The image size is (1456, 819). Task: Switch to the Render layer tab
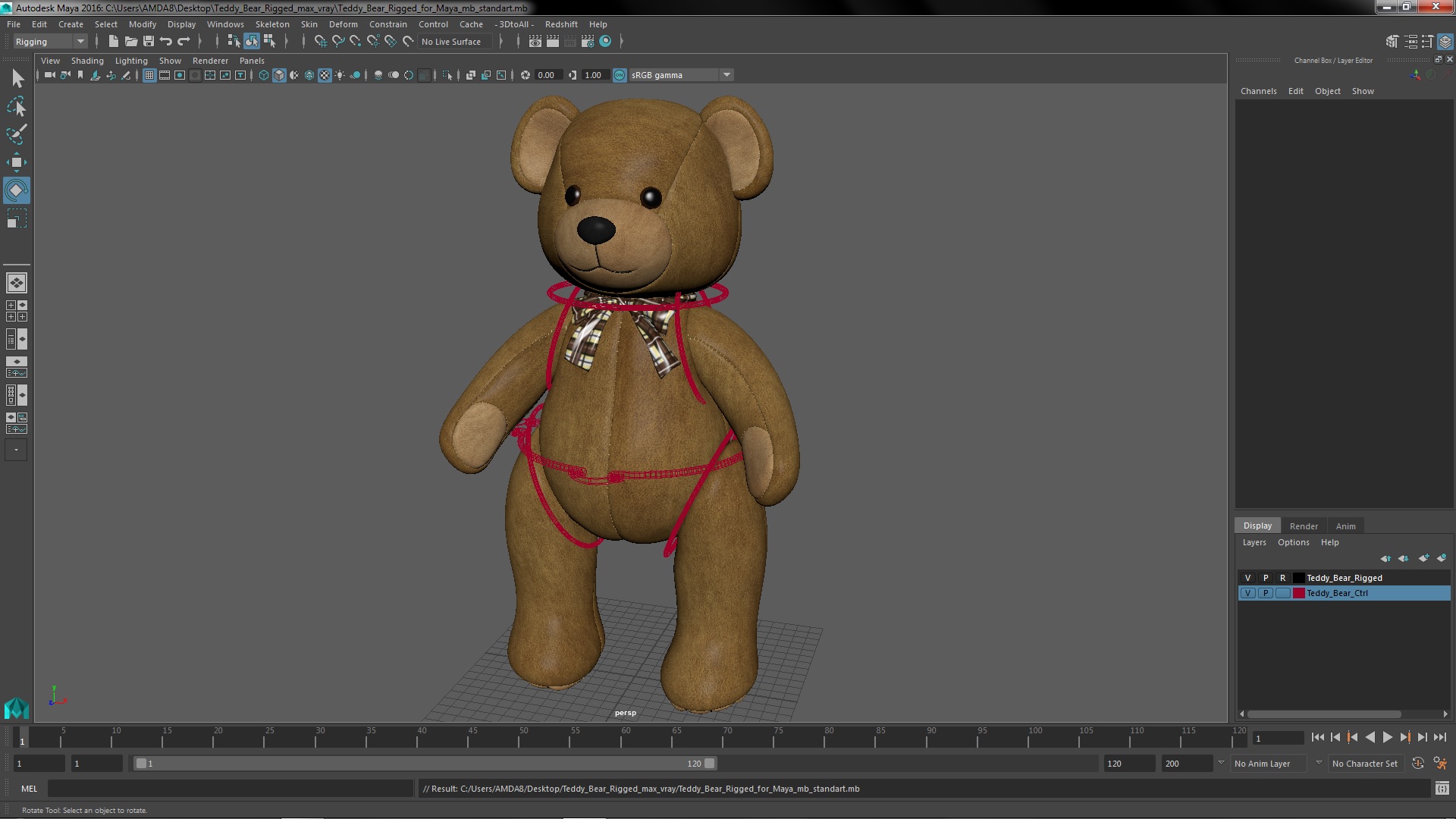point(1303,526)
